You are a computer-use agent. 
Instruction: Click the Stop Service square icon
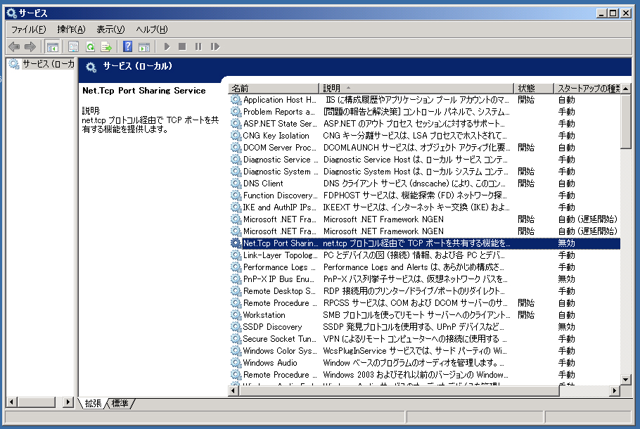(x=182, y=47)
